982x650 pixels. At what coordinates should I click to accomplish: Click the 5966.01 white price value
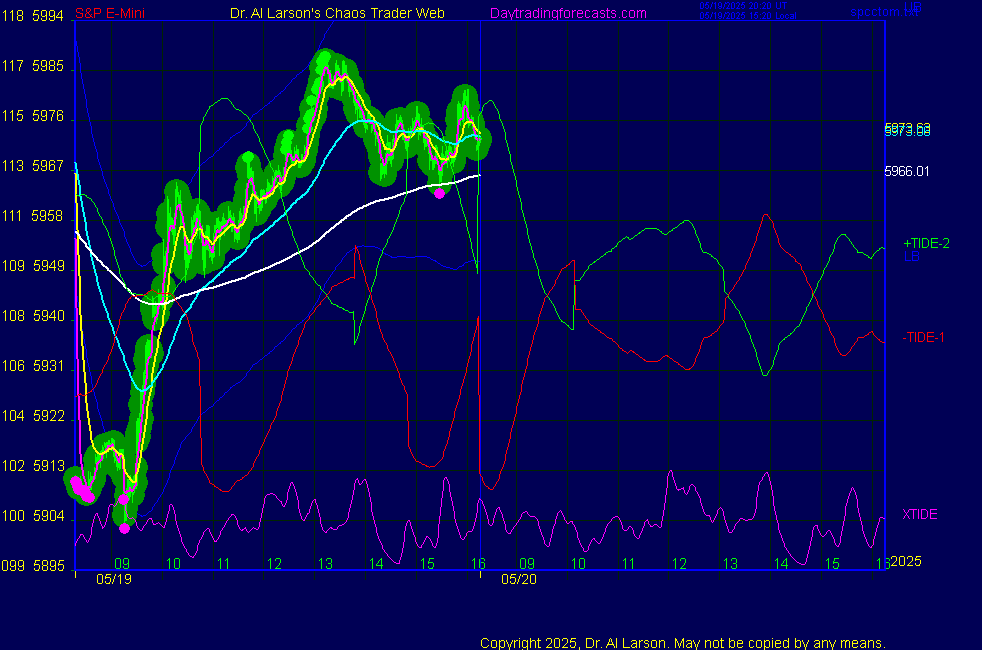[x=907, y=171]
